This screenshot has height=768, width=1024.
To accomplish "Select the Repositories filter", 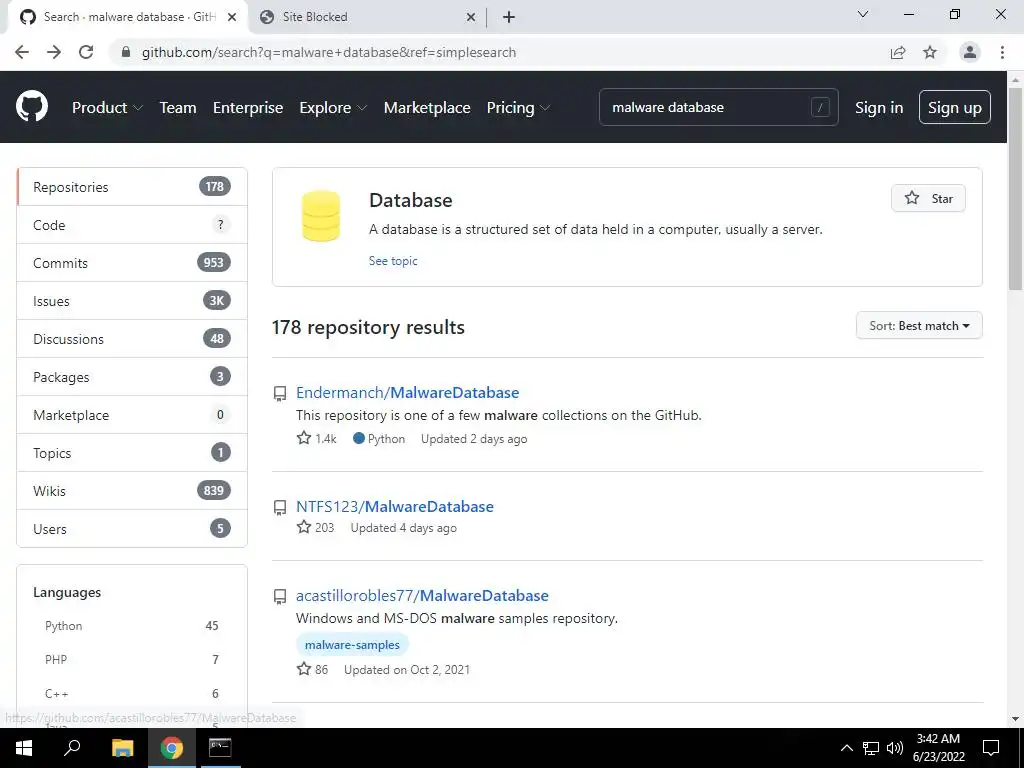I will [x=132, y=187].
